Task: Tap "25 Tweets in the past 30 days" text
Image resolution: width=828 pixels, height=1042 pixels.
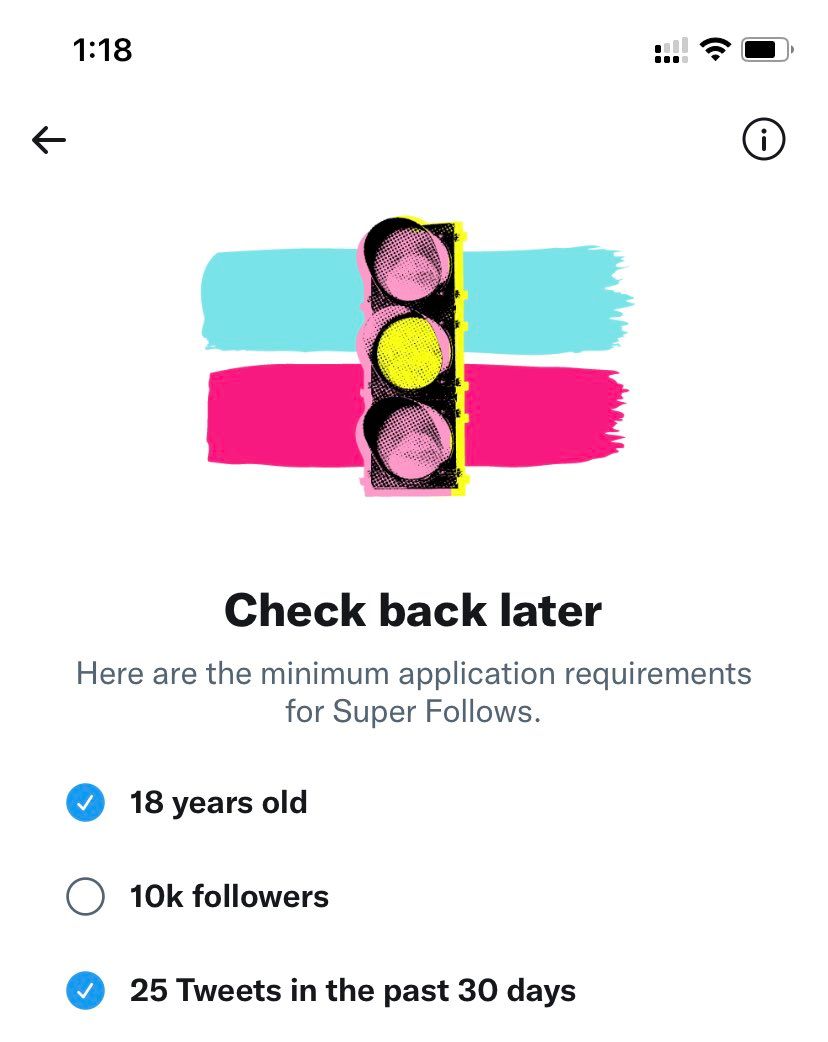Action: point(353,991)
